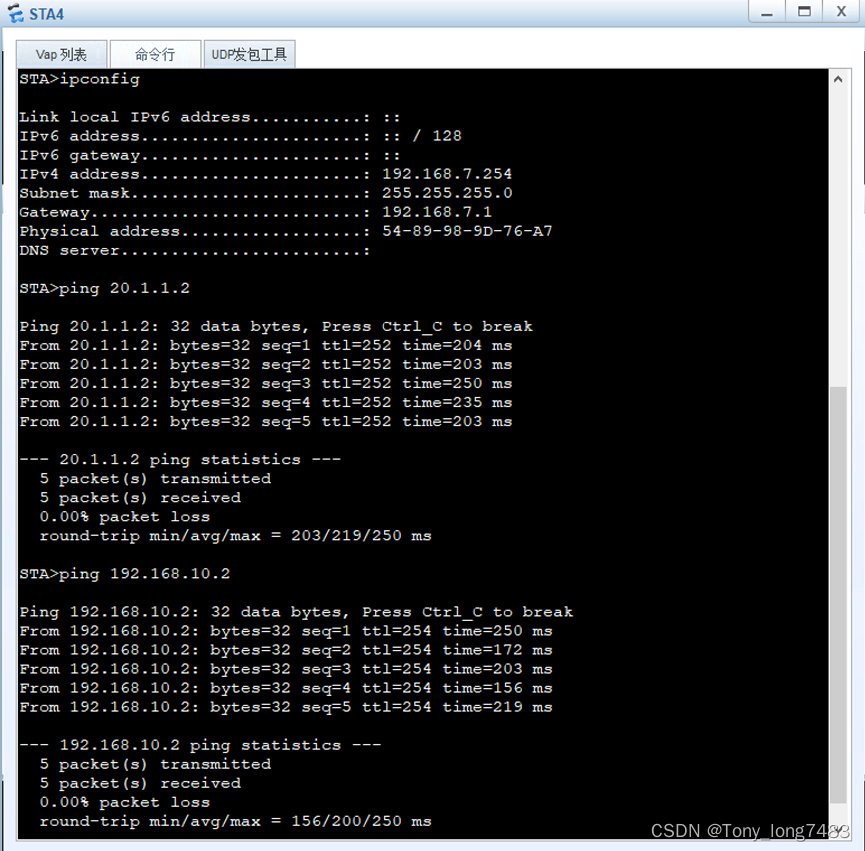Click the STA>ping 192.168.10.2 command line

pos(125,574)
